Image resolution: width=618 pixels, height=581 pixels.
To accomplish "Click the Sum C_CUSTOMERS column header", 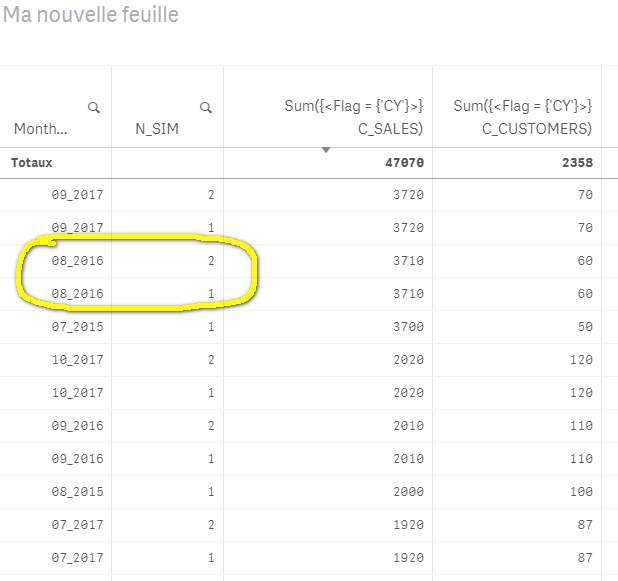I will click(x=523, y=117).
